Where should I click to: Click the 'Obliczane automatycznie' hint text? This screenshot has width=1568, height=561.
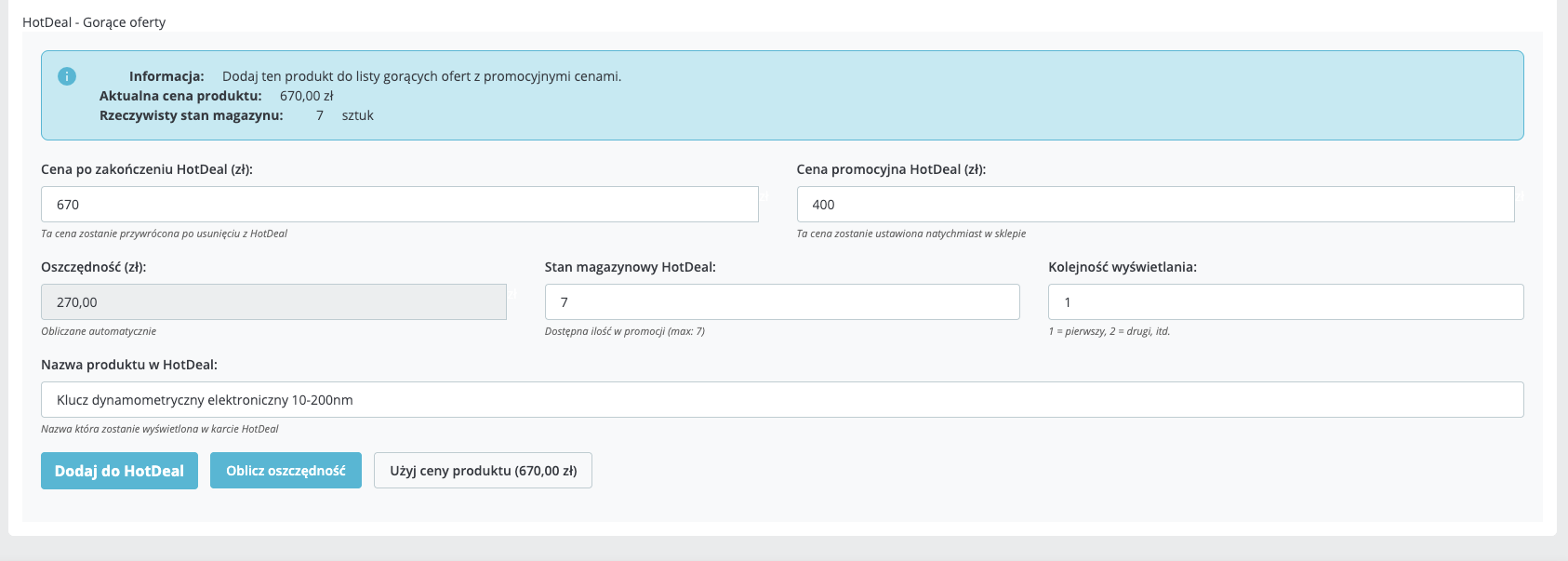(99, 331)
